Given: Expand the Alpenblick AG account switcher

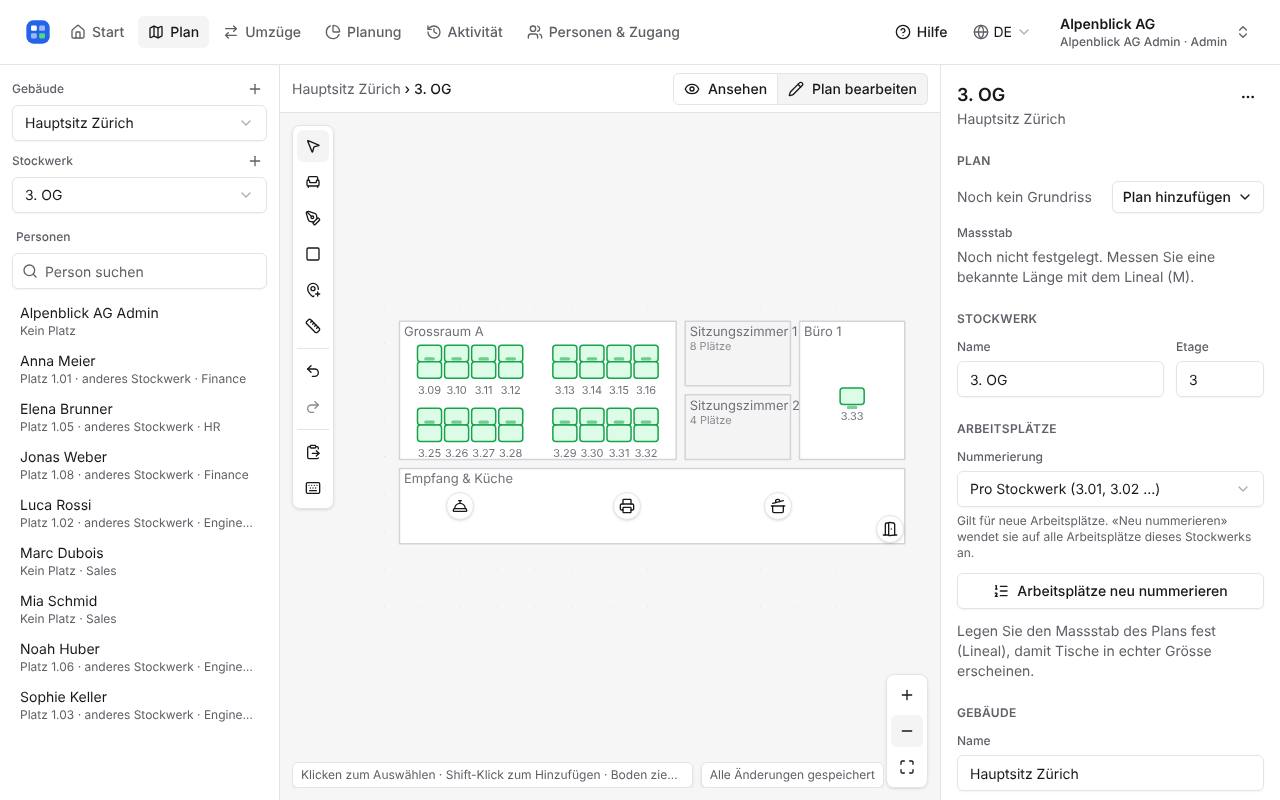Looking at the screenshot, I should tap(1155, 32).
